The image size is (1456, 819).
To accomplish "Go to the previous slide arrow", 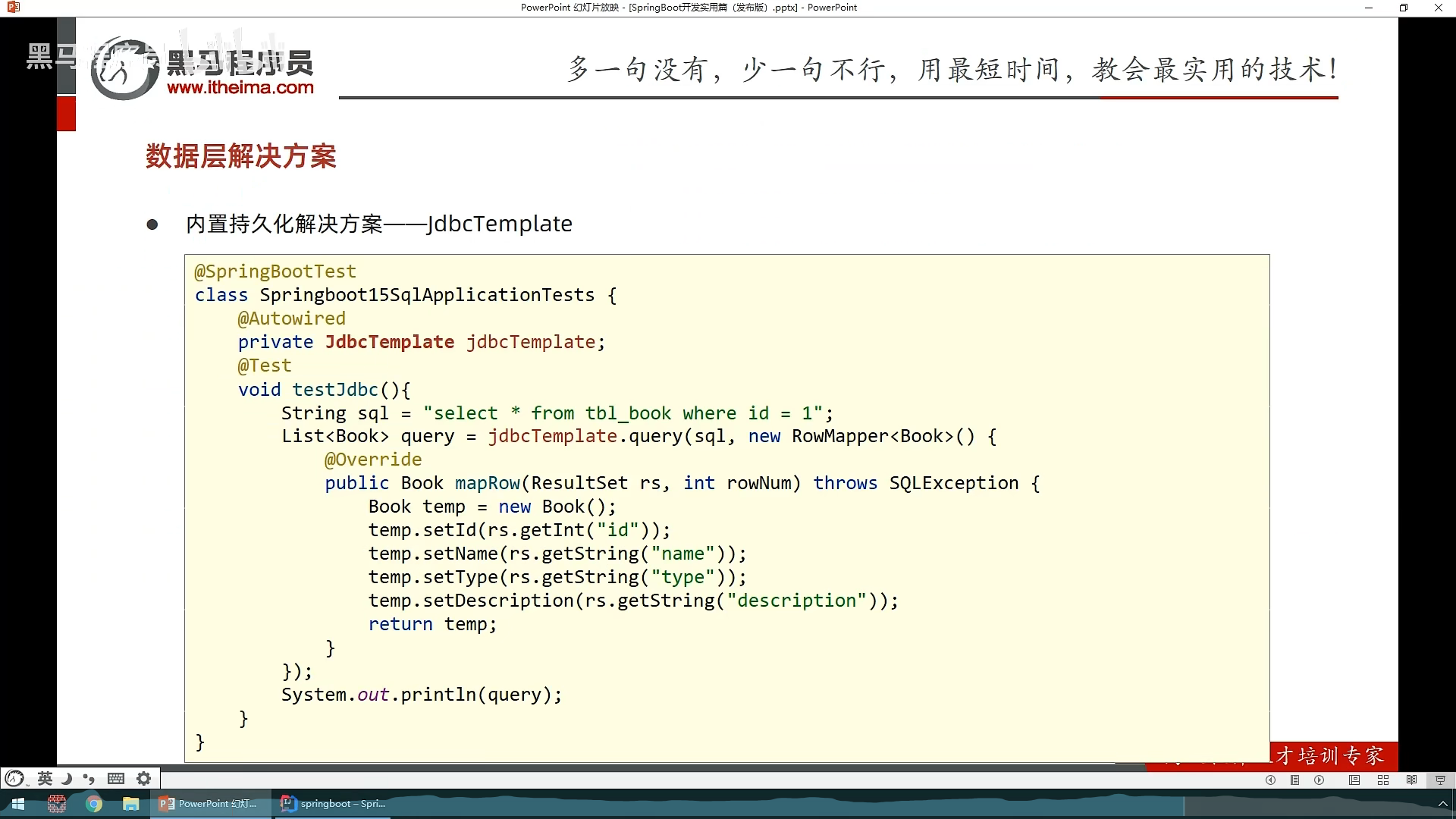I will 1270,780.
